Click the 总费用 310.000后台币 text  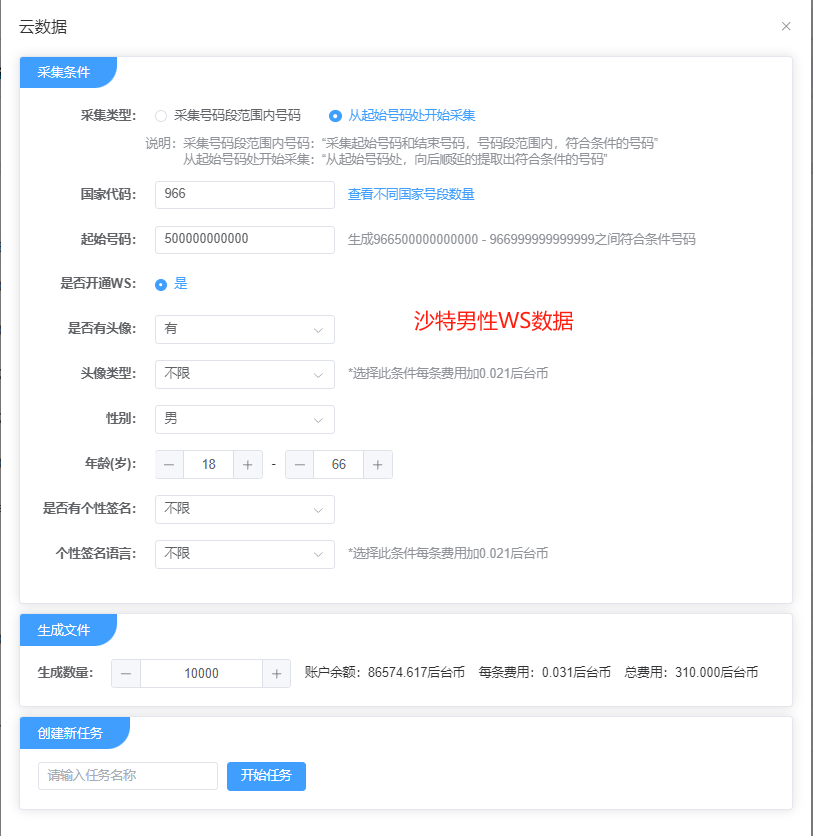click(x=691, y=672)
